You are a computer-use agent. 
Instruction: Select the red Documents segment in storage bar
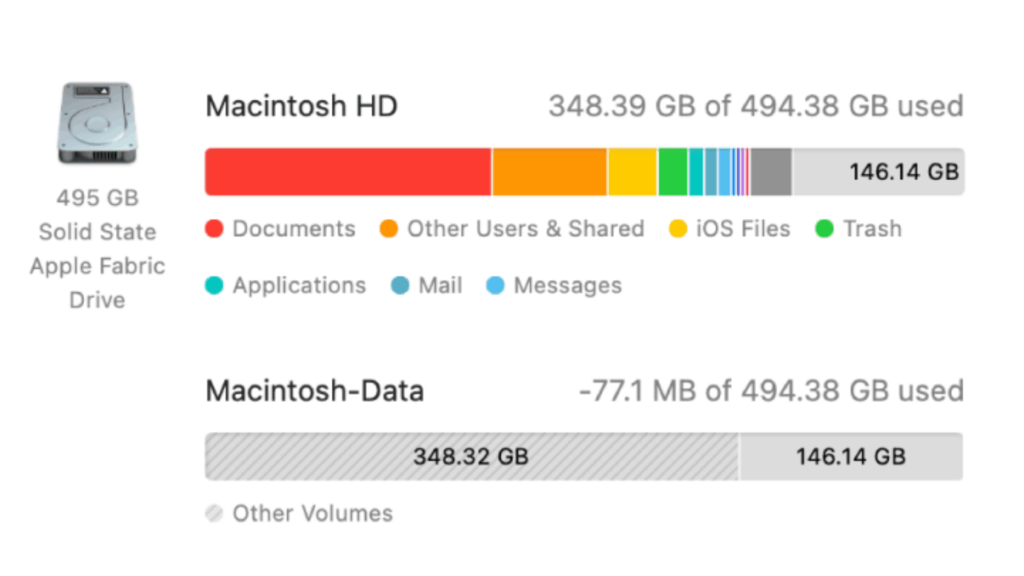click(348, 172)
